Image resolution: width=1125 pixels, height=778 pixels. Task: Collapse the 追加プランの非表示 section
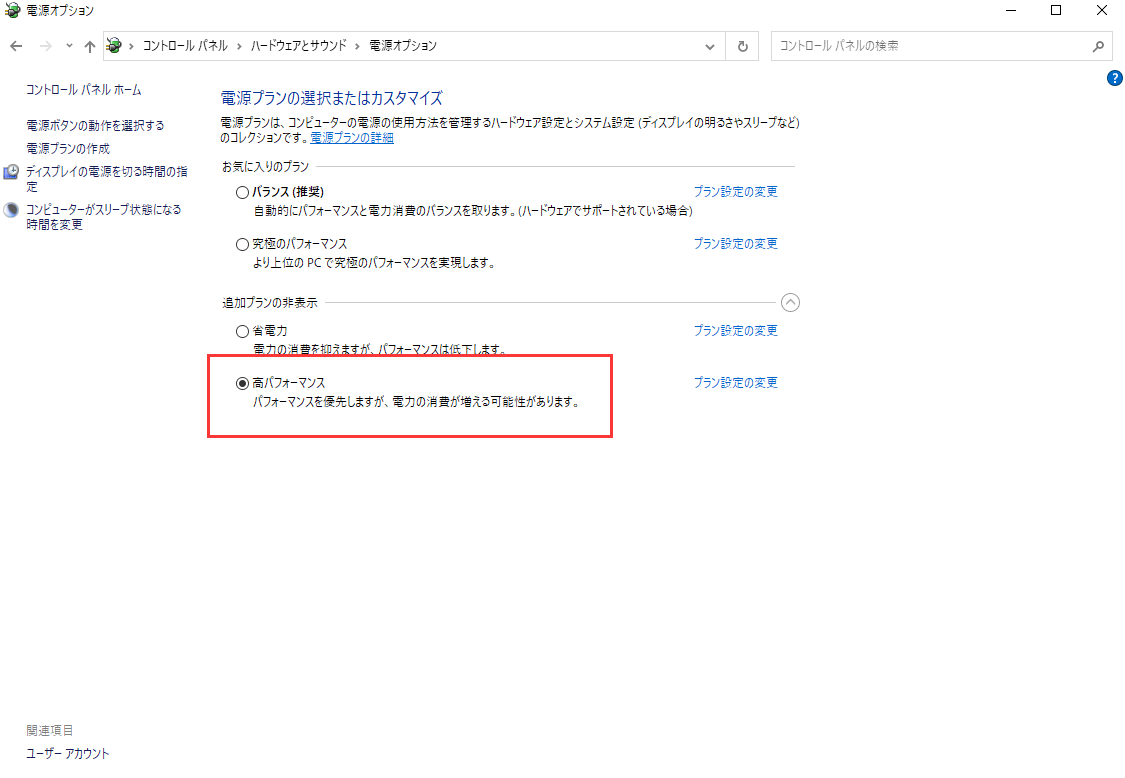(790, 302)
